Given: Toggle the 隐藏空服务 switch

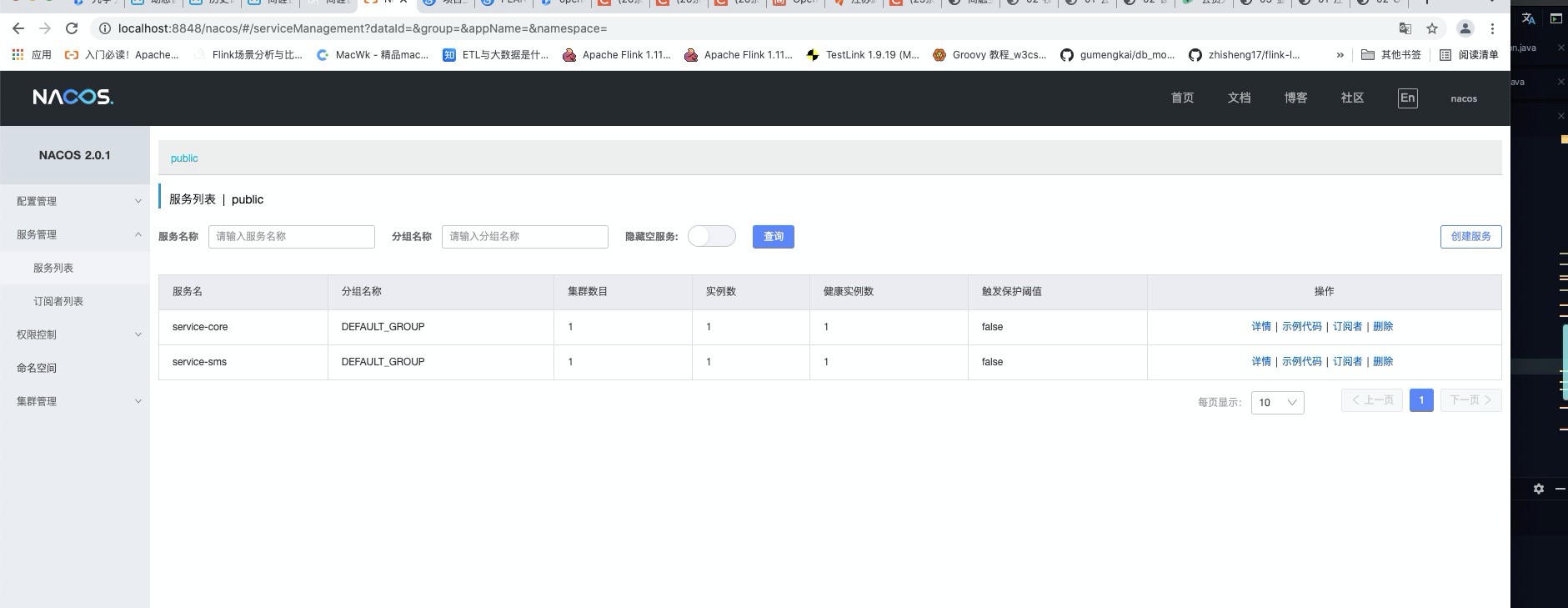Looking at the screenshot, I should [712, 236].
